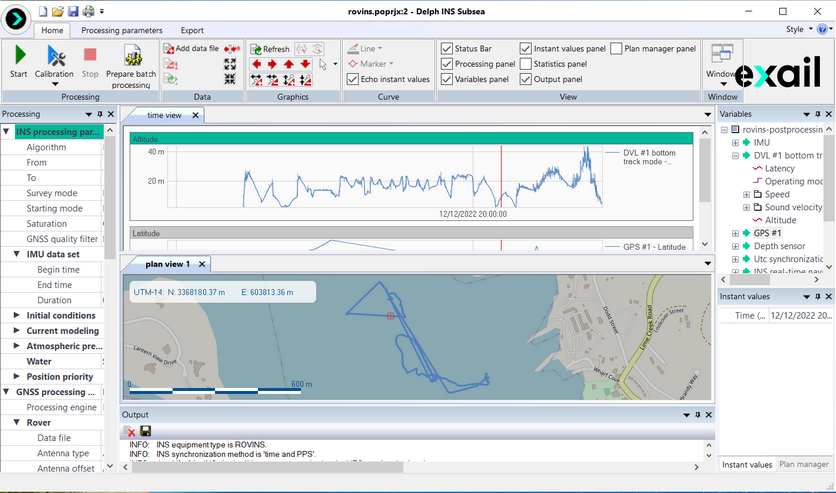Click the Open folder icon in the title bar
The image size is (836, 493).
pyautogui.click(x=57, y=11)
